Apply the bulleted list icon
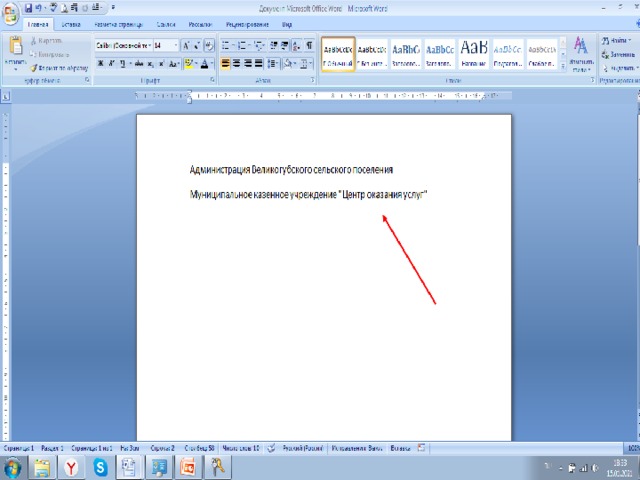 point(226,46)
